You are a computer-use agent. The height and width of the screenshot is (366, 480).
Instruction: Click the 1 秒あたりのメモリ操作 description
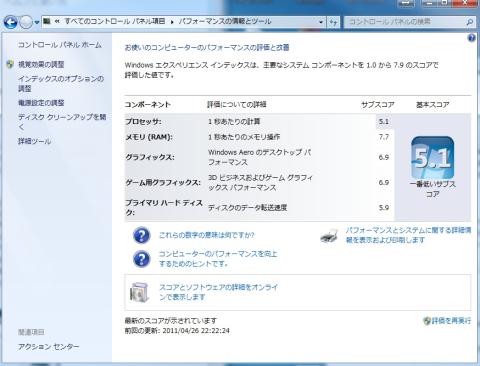244,137
